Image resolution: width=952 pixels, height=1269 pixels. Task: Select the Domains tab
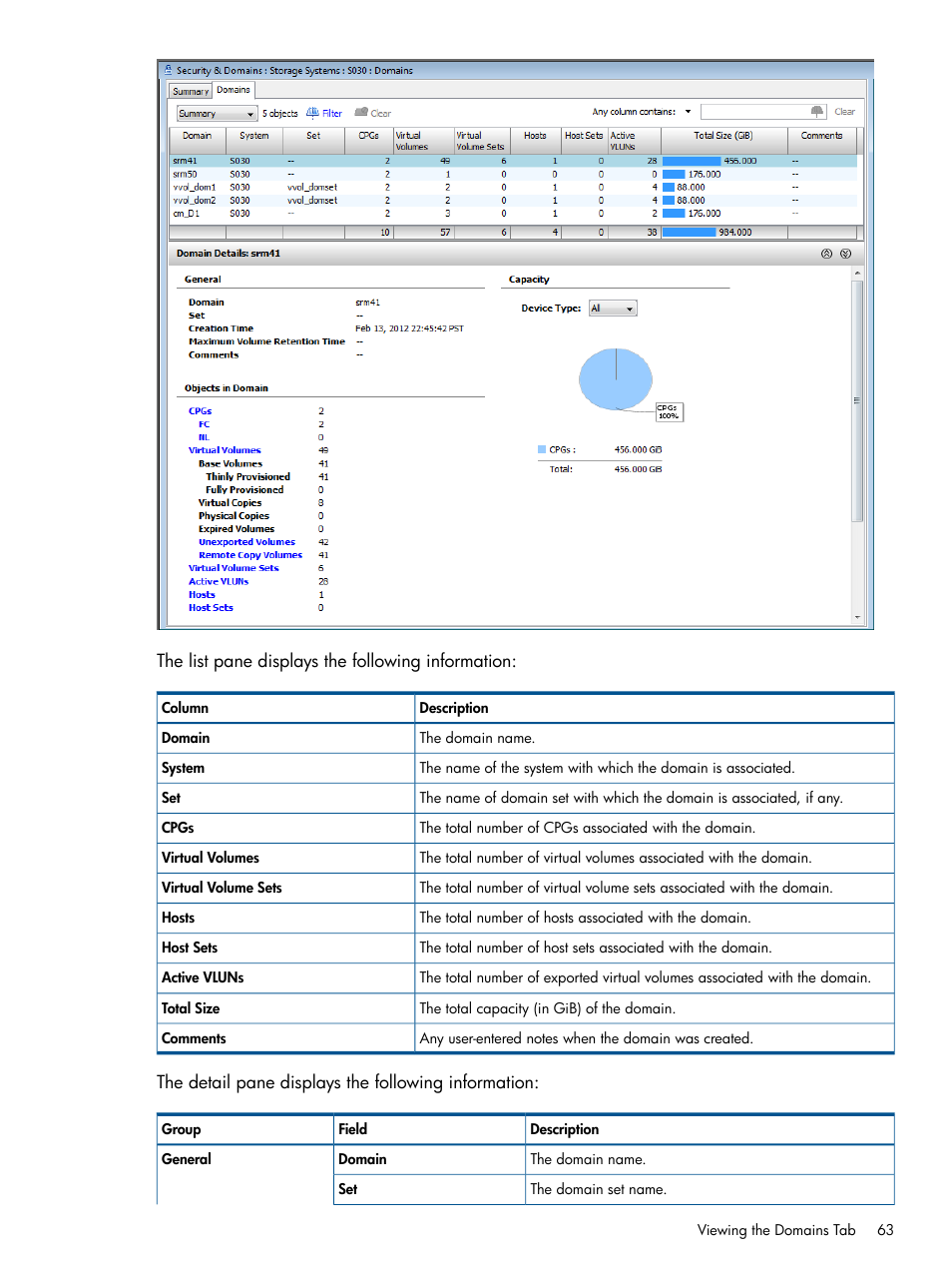pos(234,90)
